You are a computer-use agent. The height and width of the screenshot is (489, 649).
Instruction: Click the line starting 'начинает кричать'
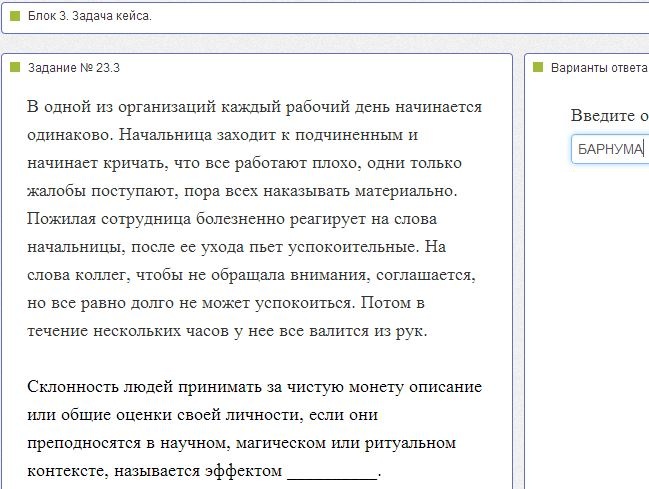pos(244,163)
